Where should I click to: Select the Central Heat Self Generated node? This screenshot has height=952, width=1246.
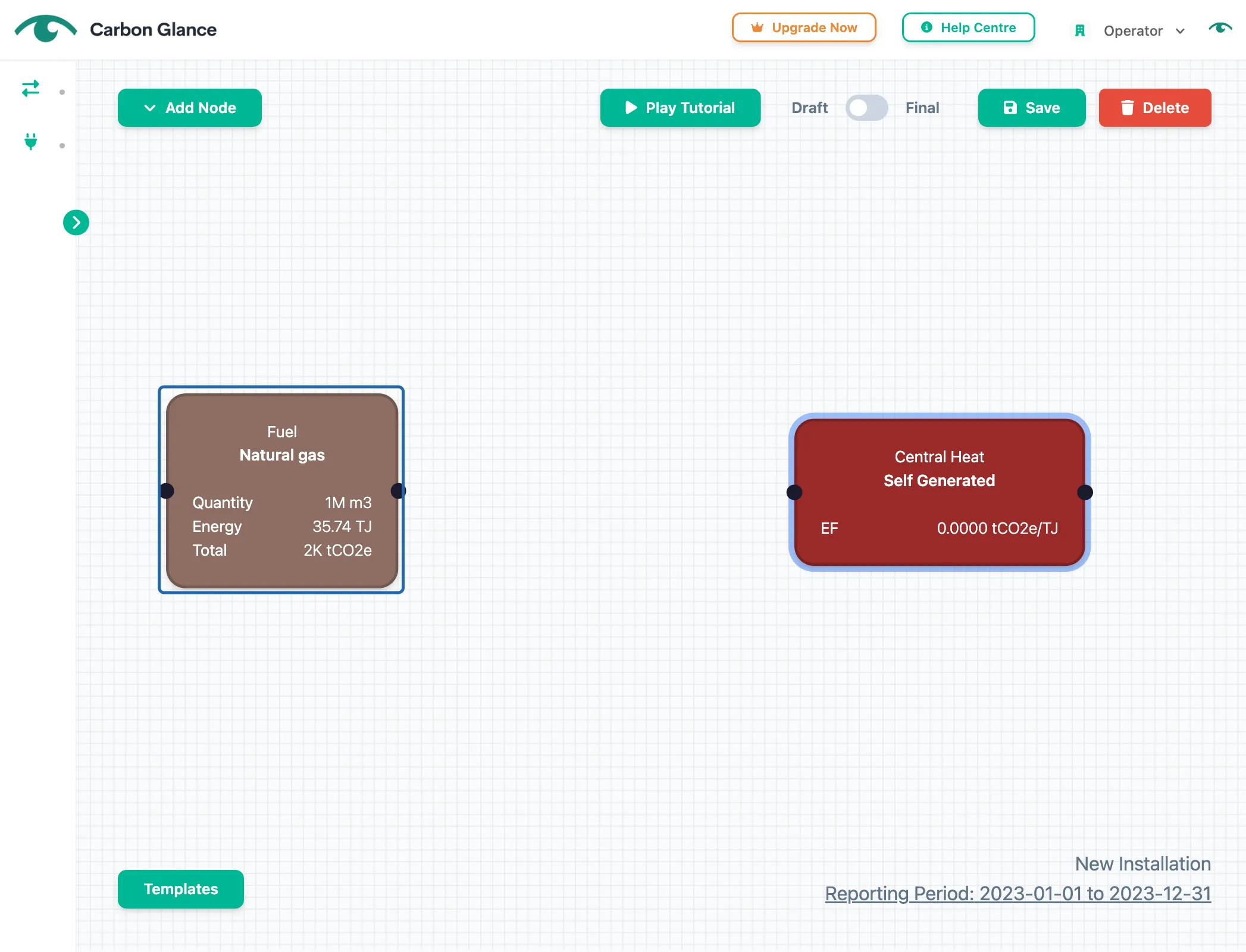pos(939,492)
